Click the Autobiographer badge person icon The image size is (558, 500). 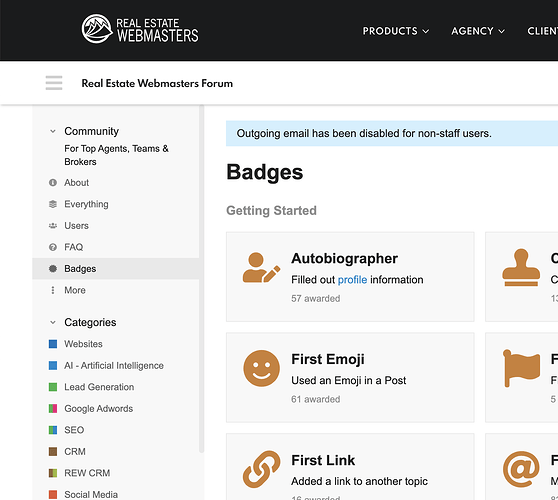point(261,268)
